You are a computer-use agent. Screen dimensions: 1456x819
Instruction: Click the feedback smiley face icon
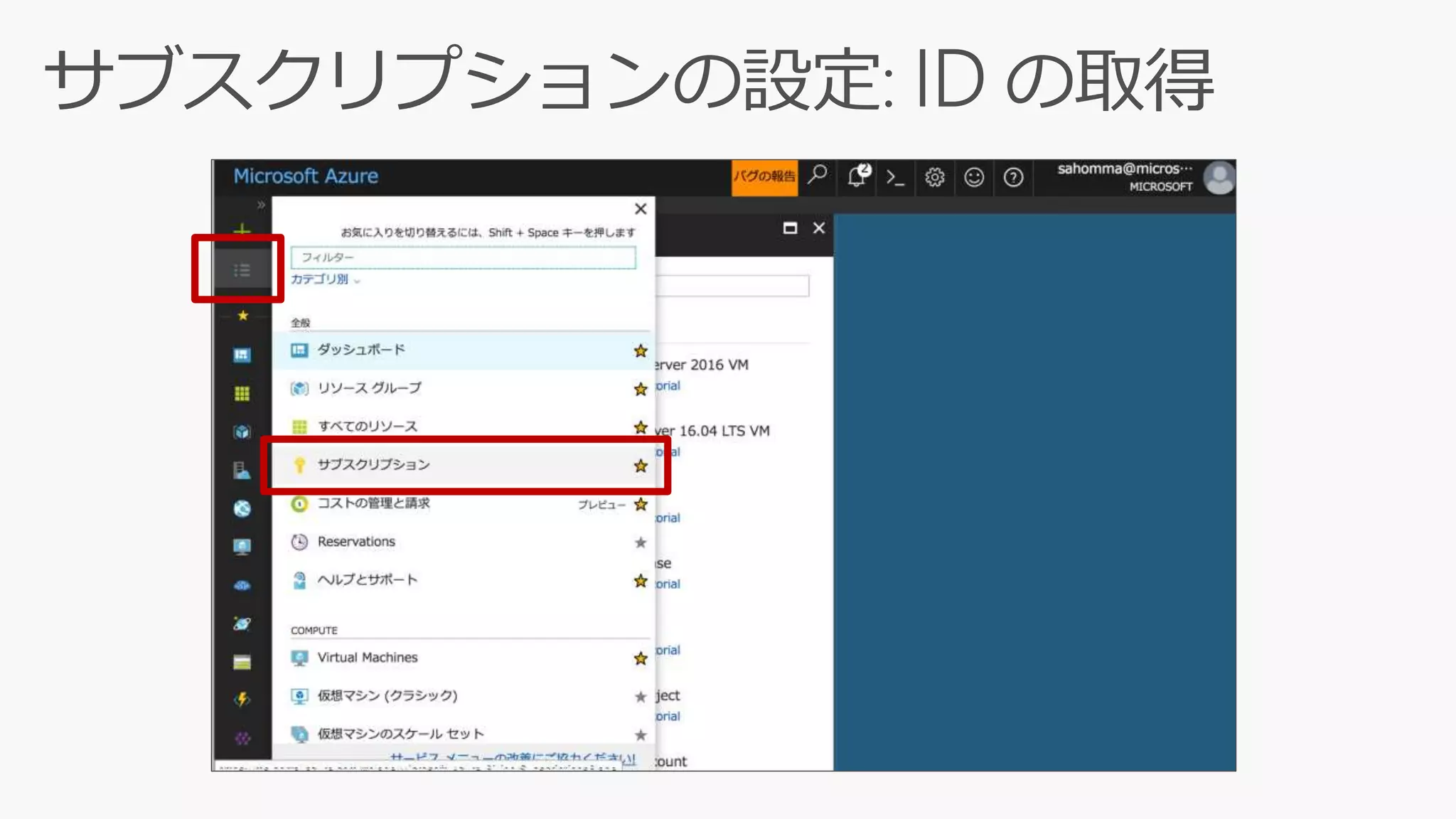[x=973, y=178]
